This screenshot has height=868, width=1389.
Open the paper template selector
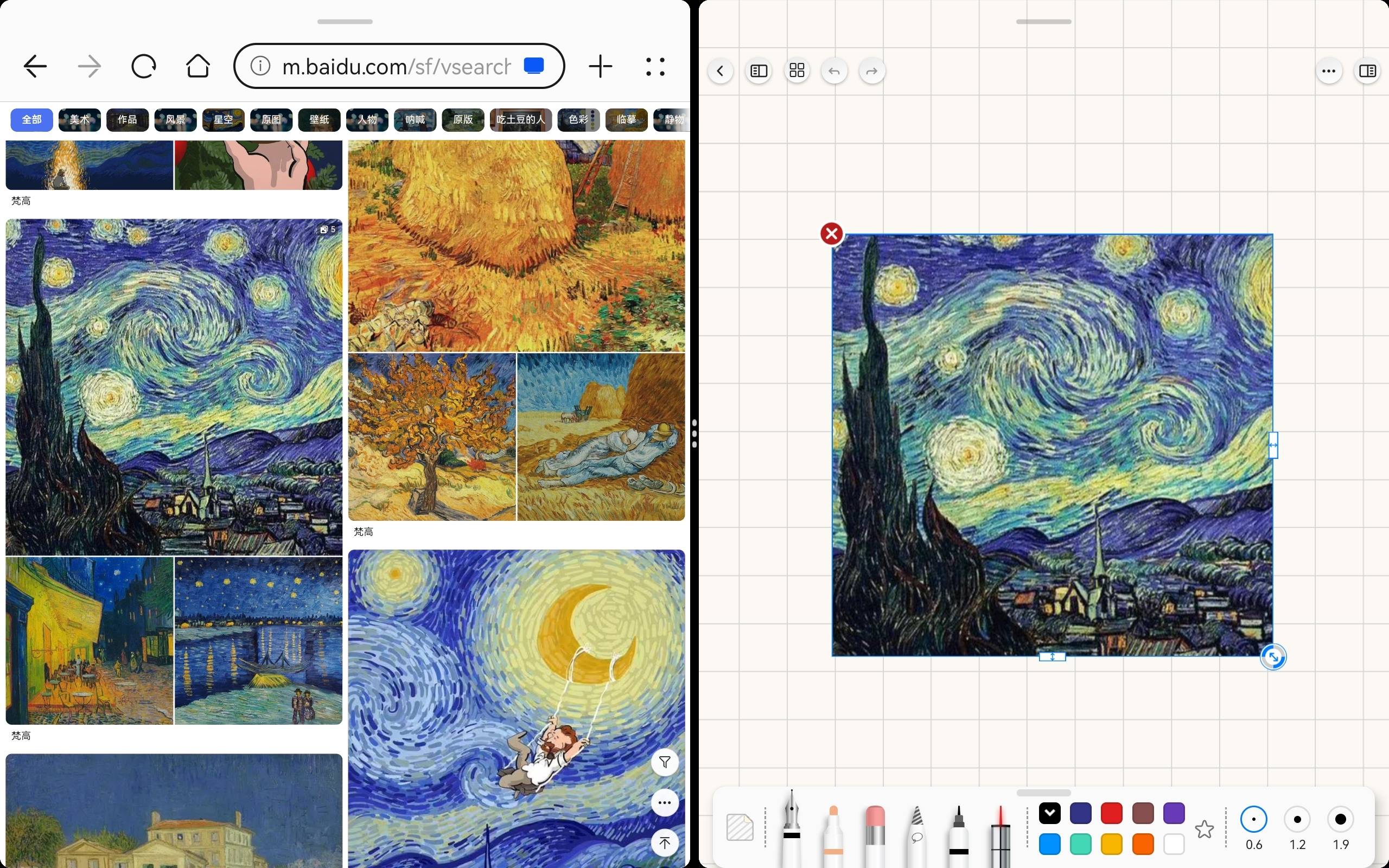[x=740, y=827]
